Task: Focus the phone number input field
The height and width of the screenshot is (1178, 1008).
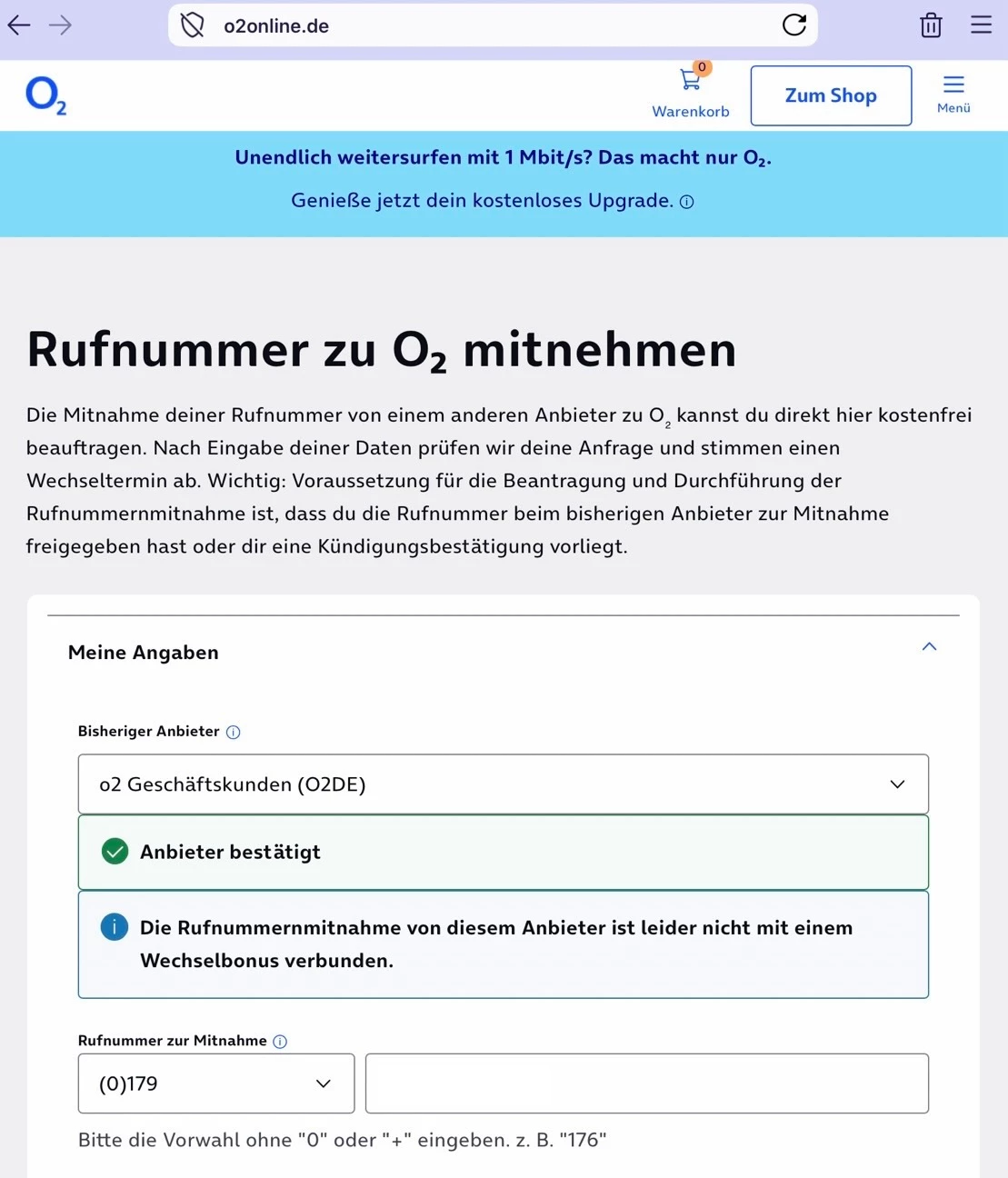Action: tap(647, 1083)
